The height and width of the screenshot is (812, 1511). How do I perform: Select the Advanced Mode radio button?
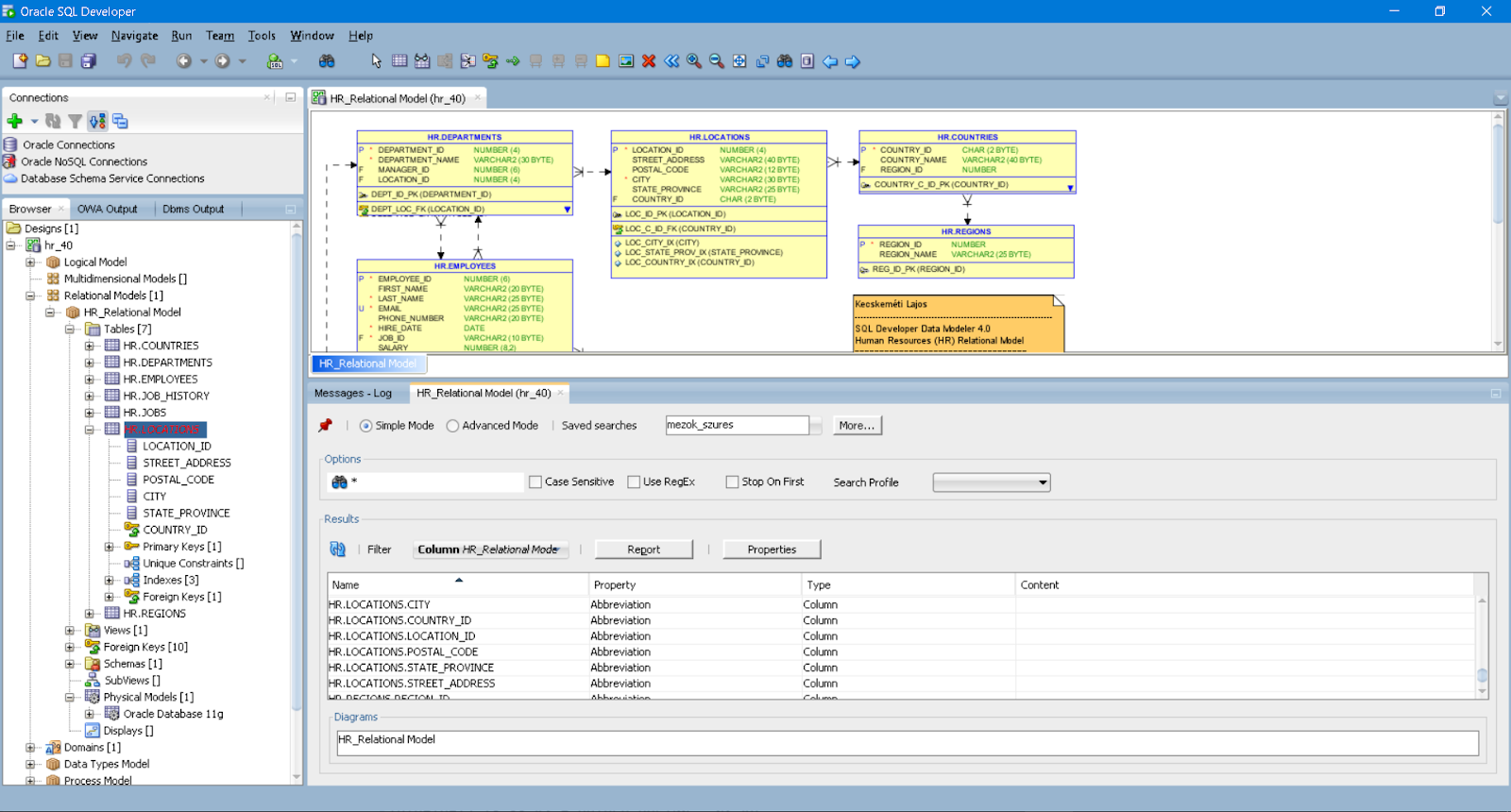click(x=452, y=426)
